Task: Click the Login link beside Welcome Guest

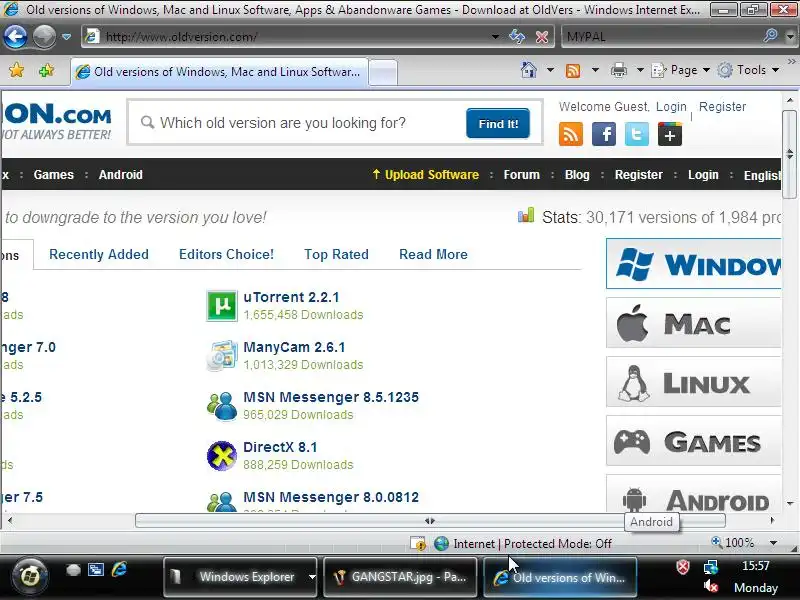Action: click(671, 107)
